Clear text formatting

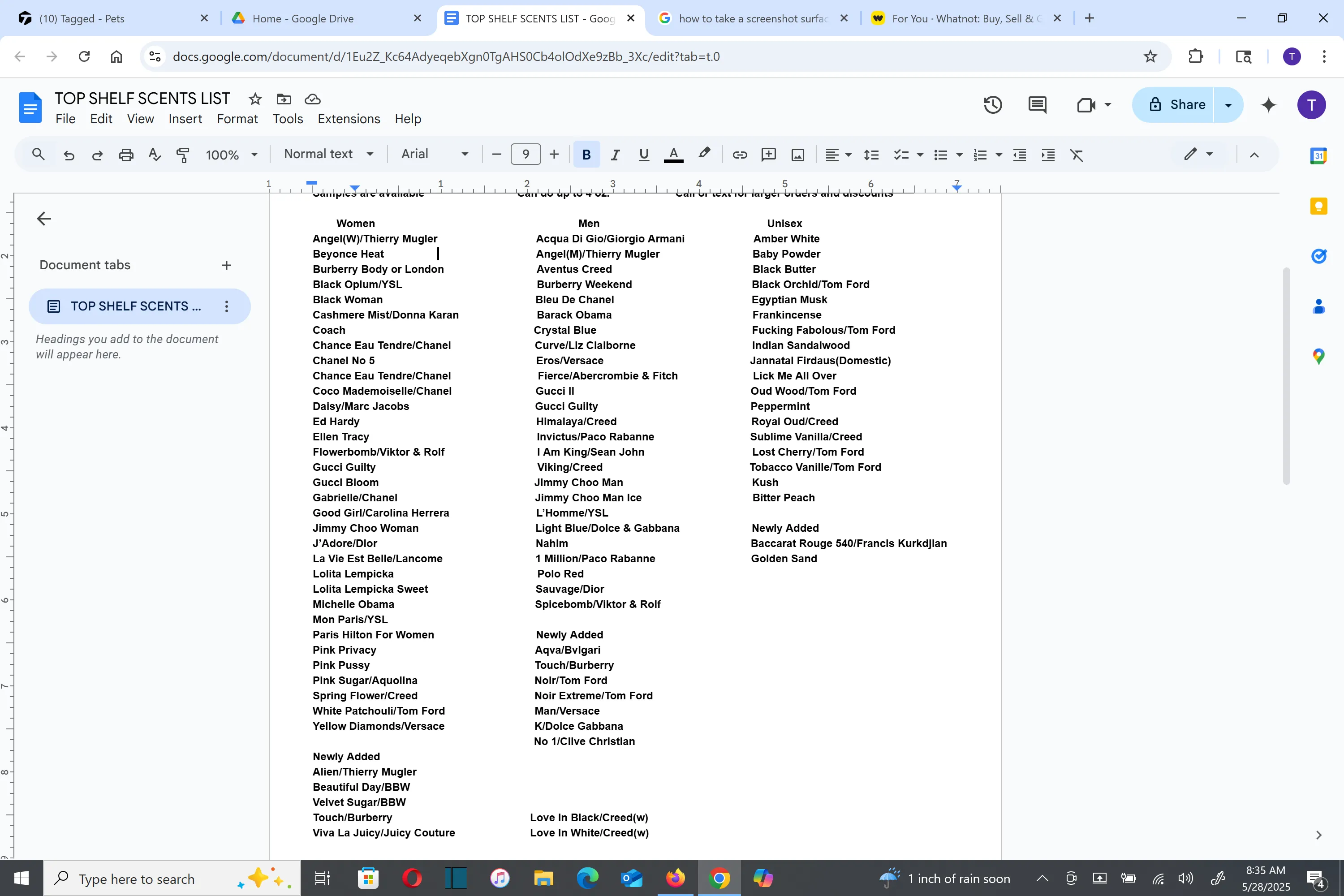(1077, 155)
